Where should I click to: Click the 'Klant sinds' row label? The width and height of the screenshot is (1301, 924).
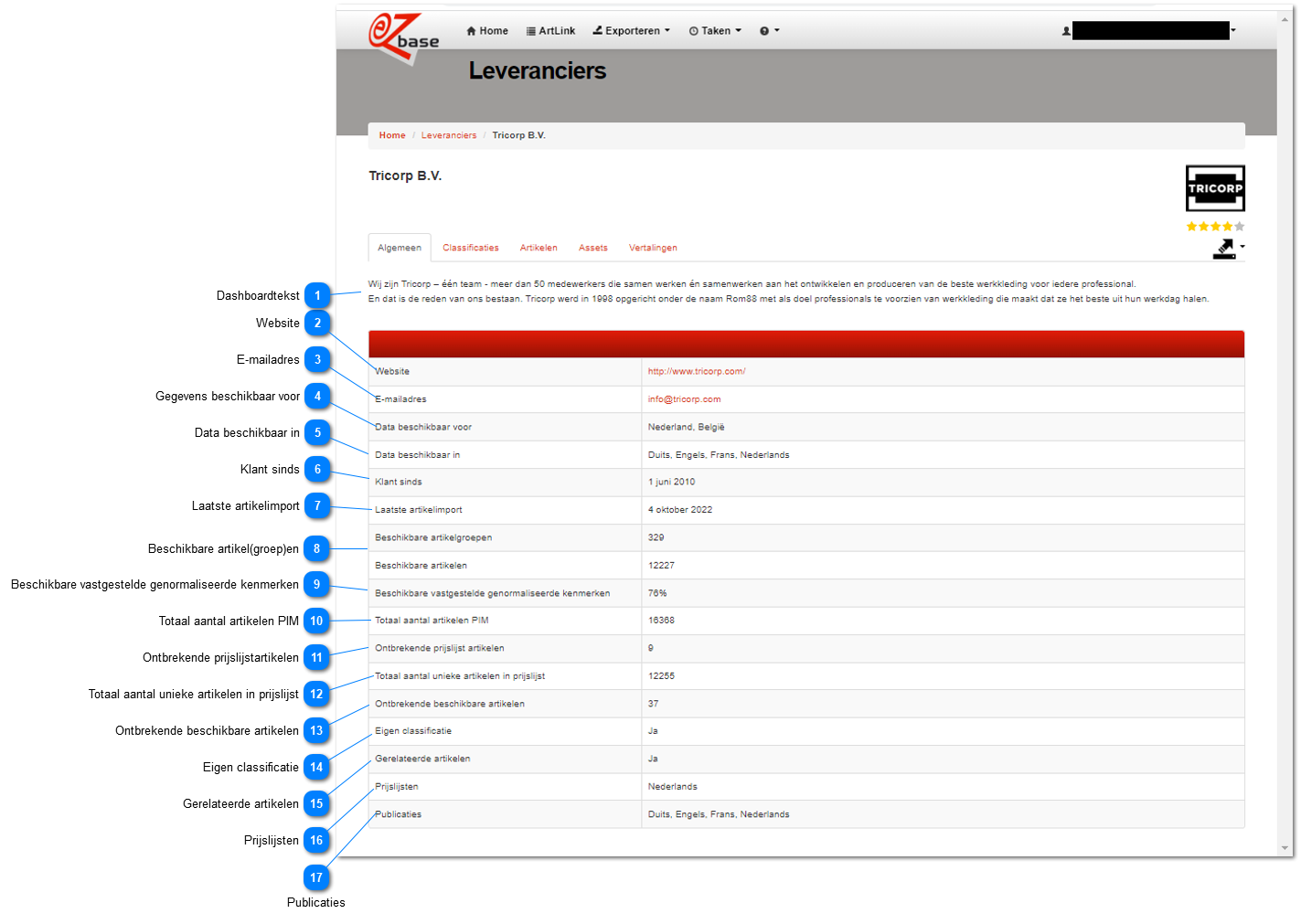(x=399, y=482)
